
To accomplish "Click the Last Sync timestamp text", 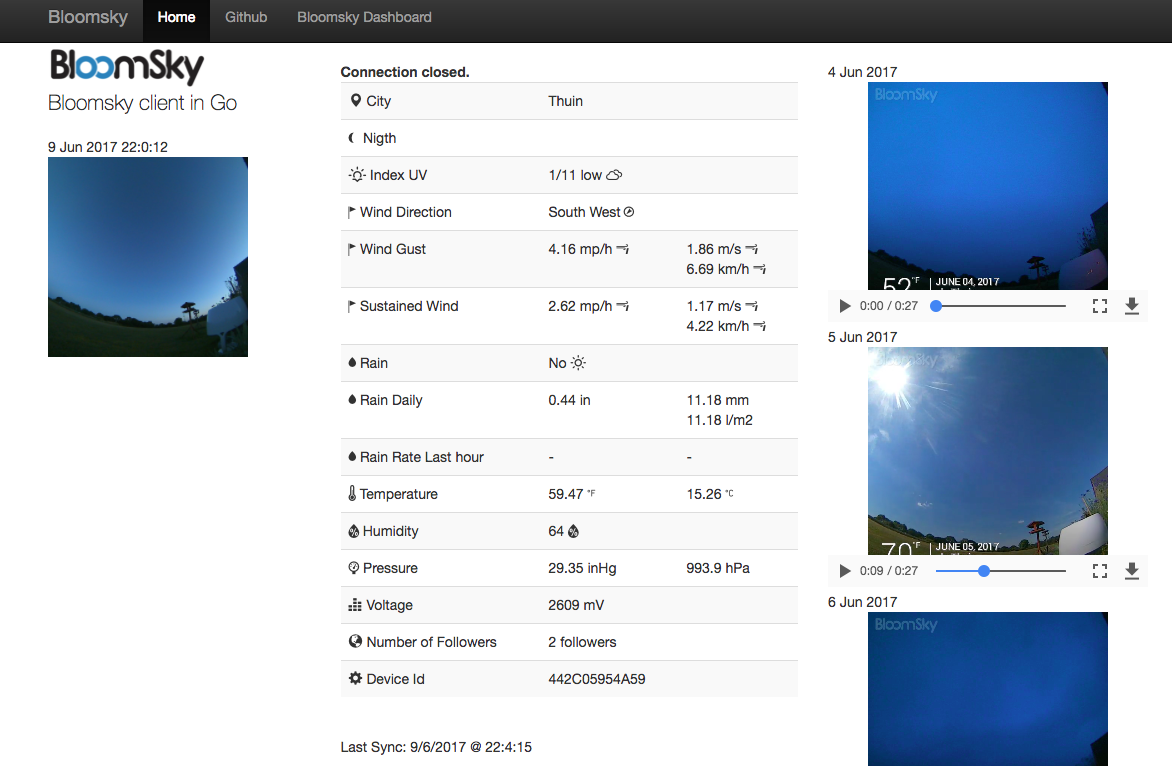I will (x=436, y=747).
